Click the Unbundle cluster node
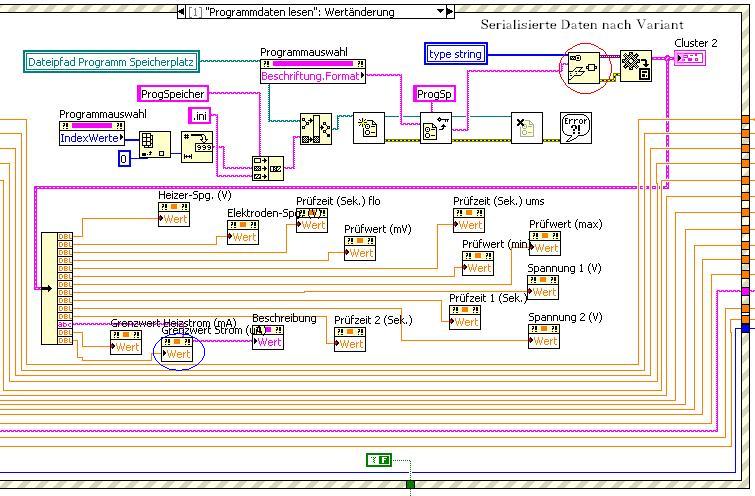755x496 pixels. [56, 288]
